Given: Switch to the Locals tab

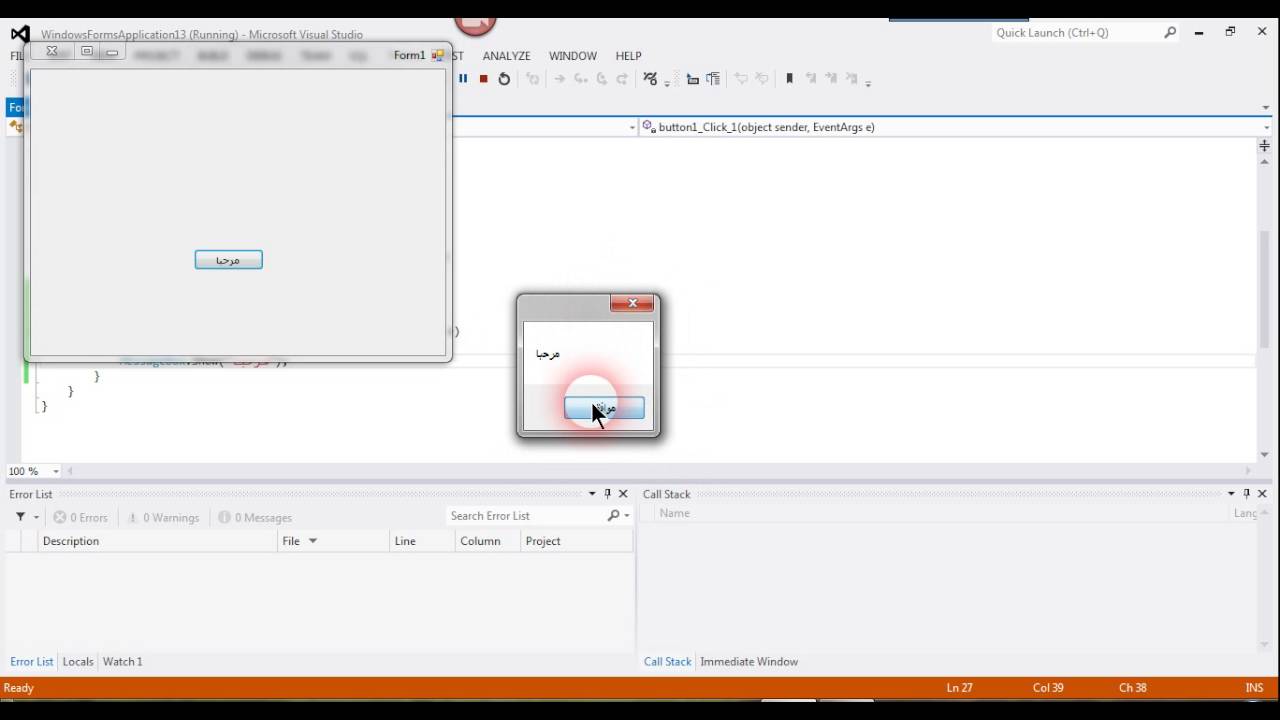Looking at the screenshot, I should tap(78, 662).
